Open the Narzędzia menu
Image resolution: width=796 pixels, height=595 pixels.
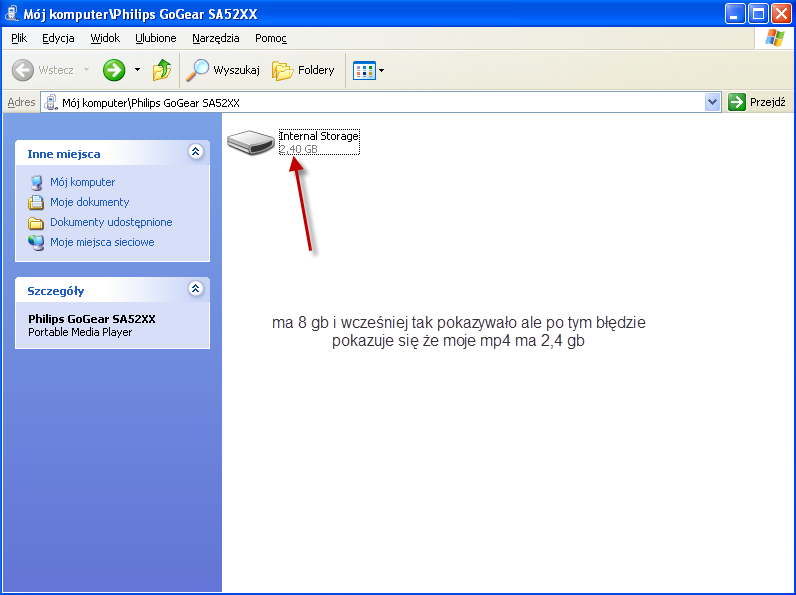click(x=216, y=38)
